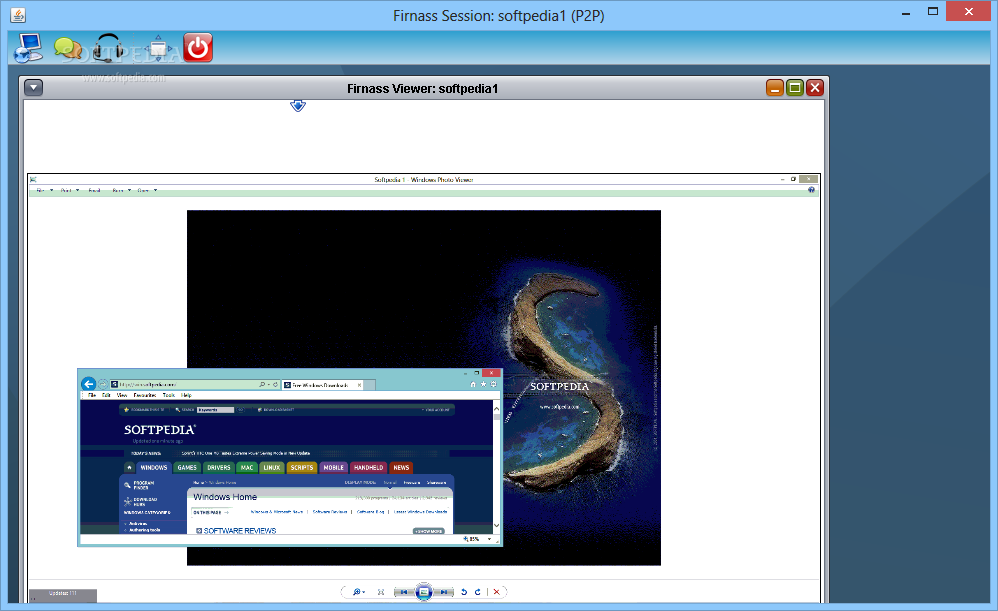Start voice call with headset icon
Screen dimensions: 998x611
tap(108, 48)
